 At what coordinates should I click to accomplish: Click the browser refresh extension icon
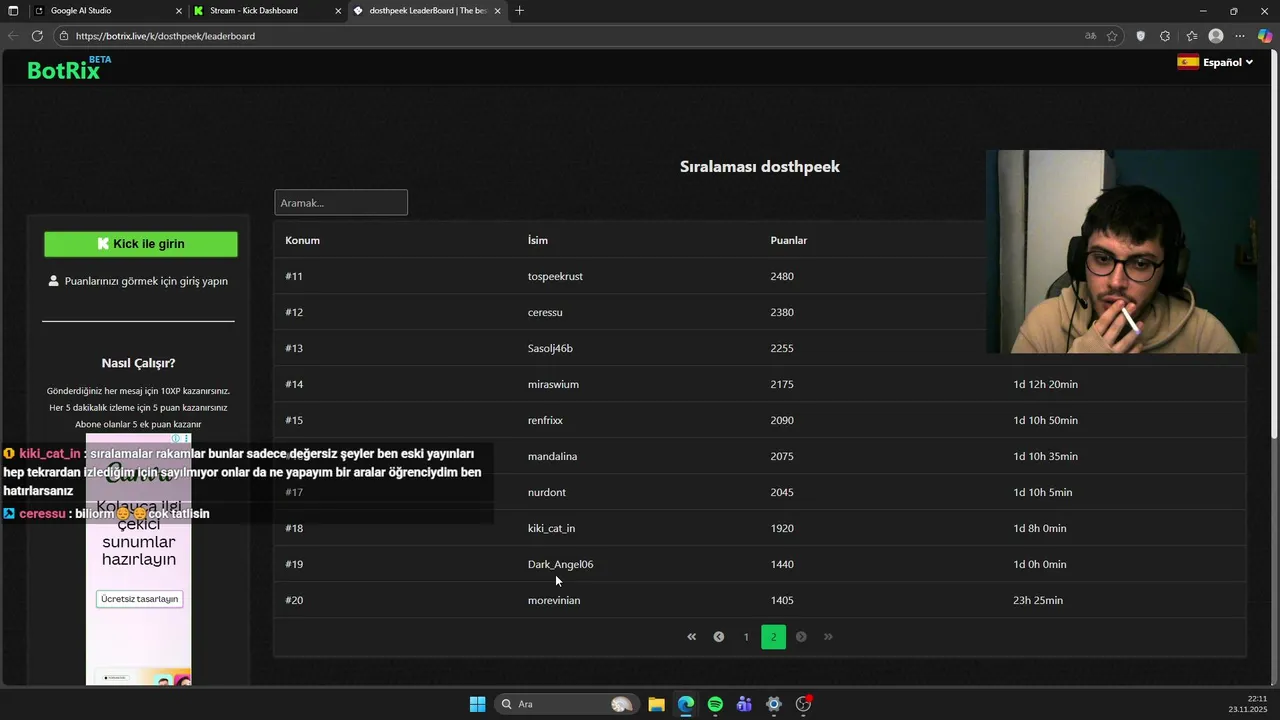[1165, 36]
